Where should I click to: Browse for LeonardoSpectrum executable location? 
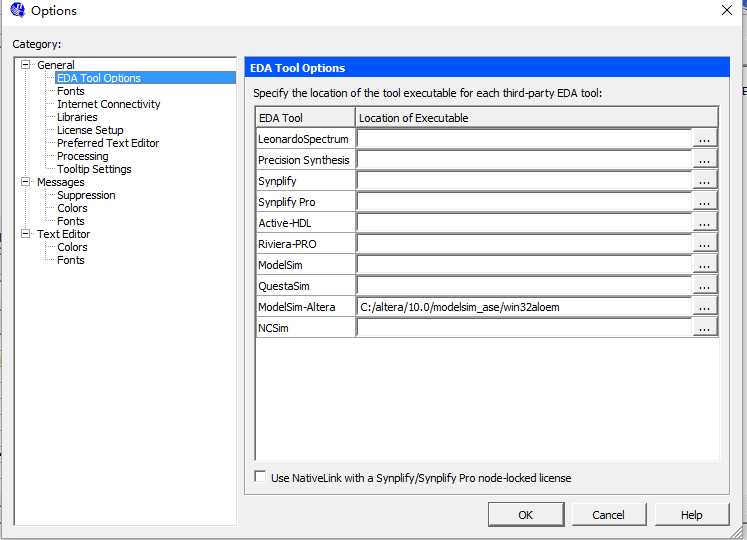coord(705,139)
